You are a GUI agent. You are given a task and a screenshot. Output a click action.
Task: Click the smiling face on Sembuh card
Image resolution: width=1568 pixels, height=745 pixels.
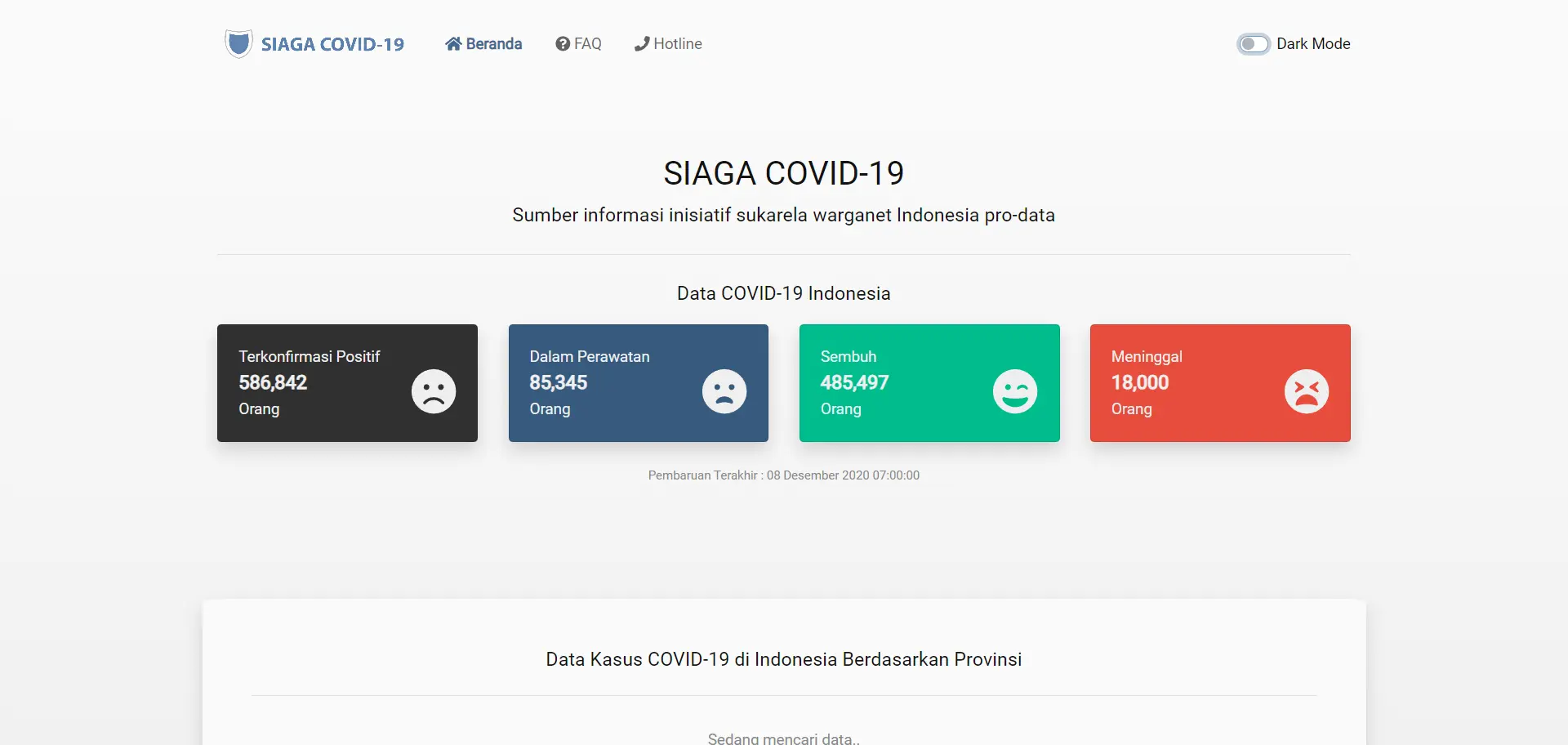(x=1014, y=391)
